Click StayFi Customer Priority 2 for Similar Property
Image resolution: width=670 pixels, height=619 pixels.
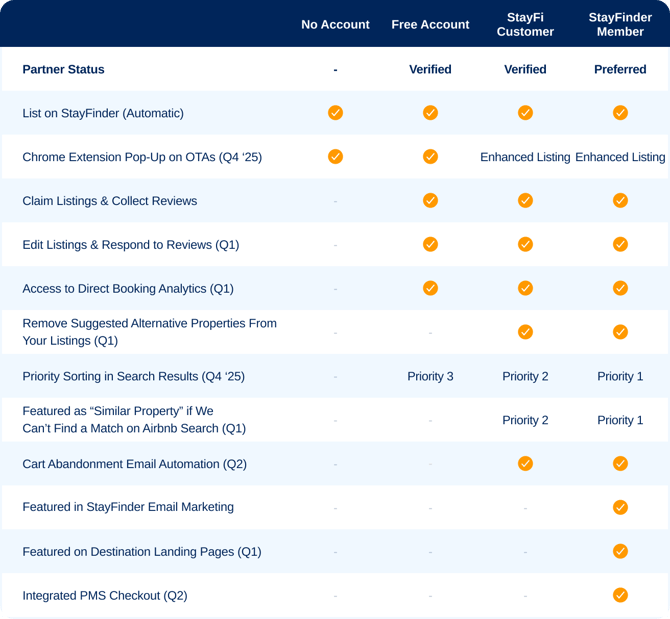pos(525,420)
